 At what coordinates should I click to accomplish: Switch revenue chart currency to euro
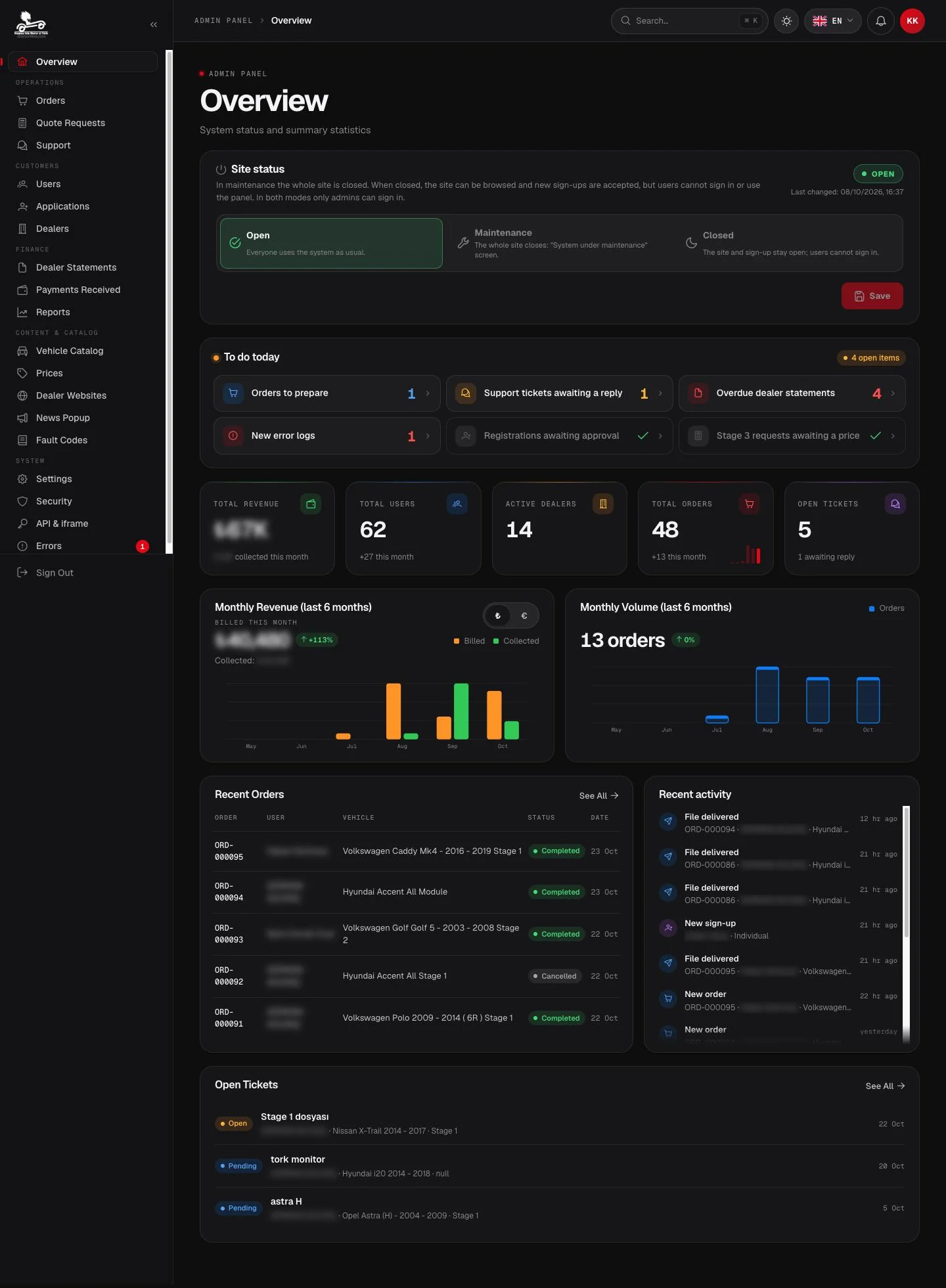pyautogui.click(x=524, y=616)
